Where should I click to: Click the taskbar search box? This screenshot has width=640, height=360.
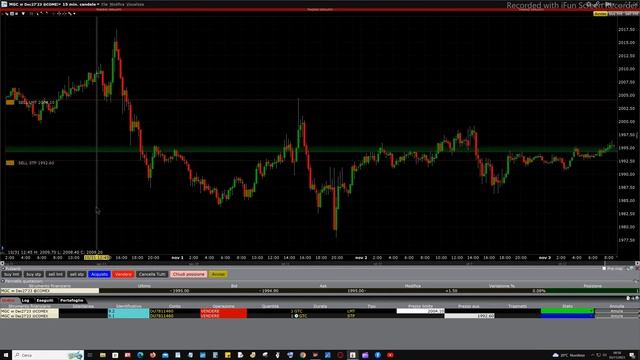coord(48,355)
